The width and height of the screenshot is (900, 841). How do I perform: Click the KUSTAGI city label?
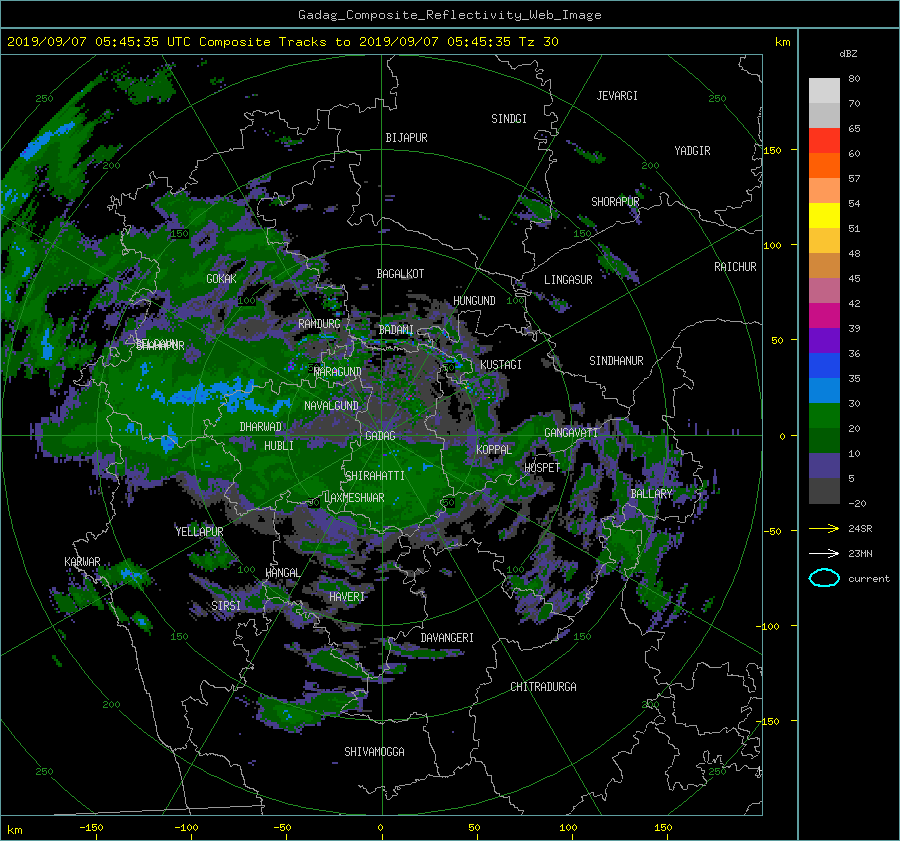(501, 365)
